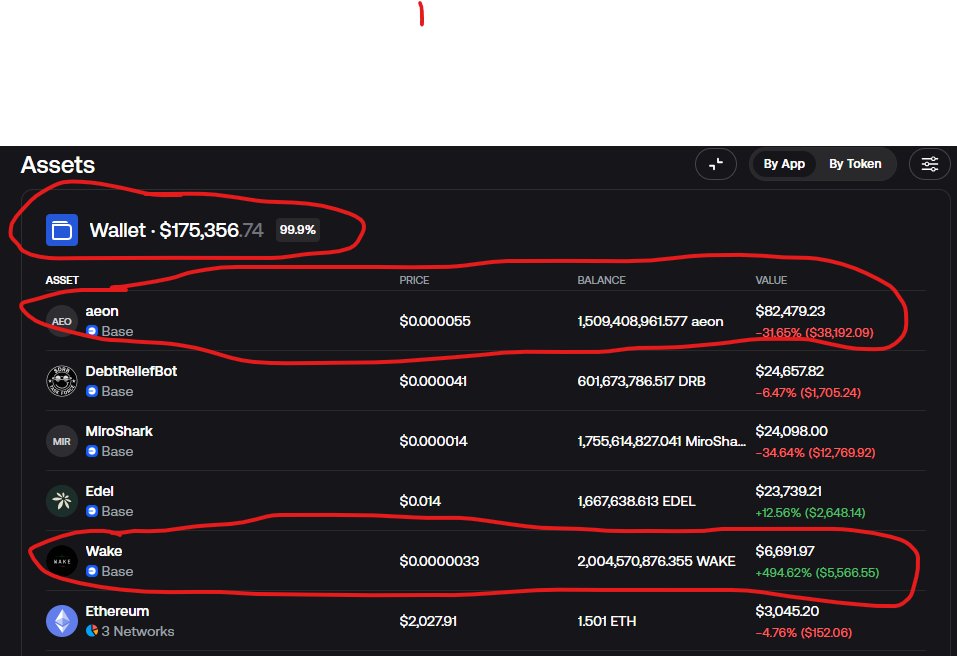Click the balance 1,667,638.613 EDEL

[x=636, y=501]
